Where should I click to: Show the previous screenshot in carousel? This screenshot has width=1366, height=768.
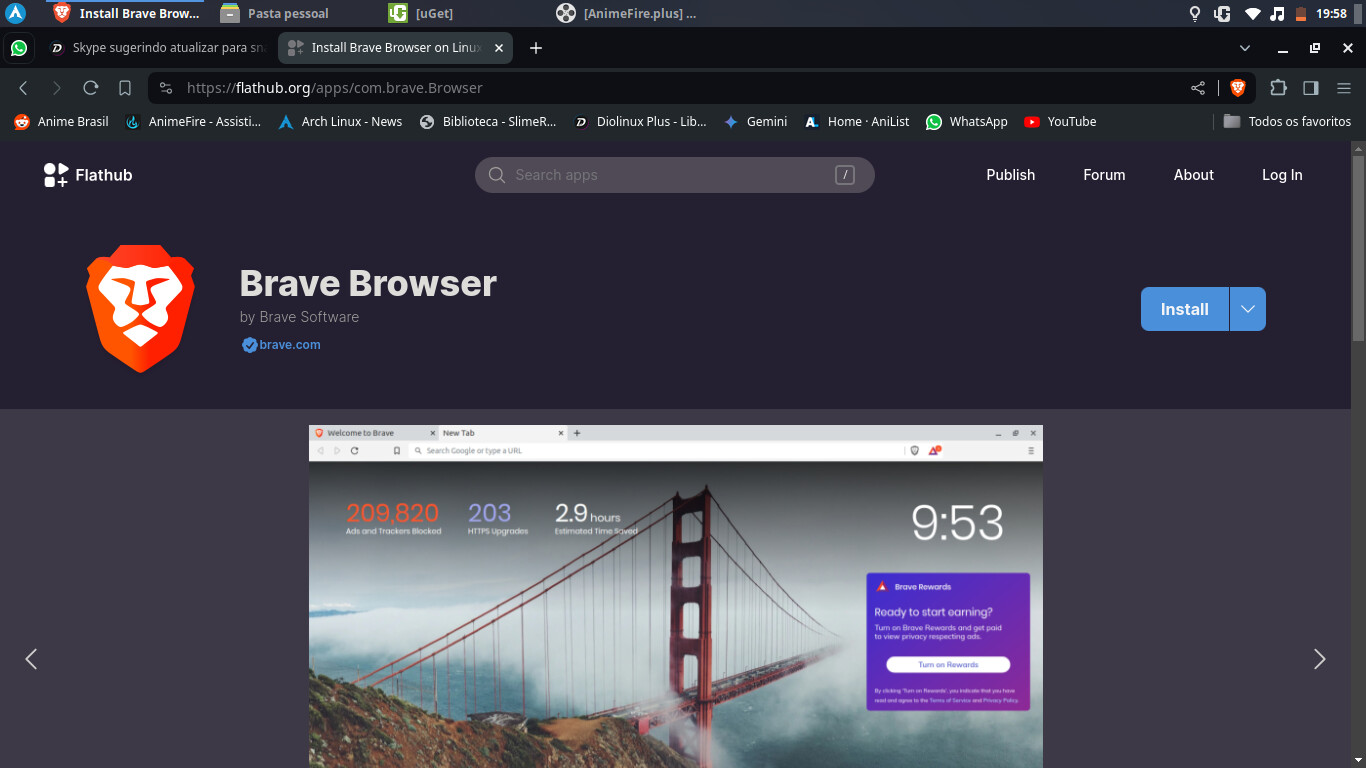(31, 659)
